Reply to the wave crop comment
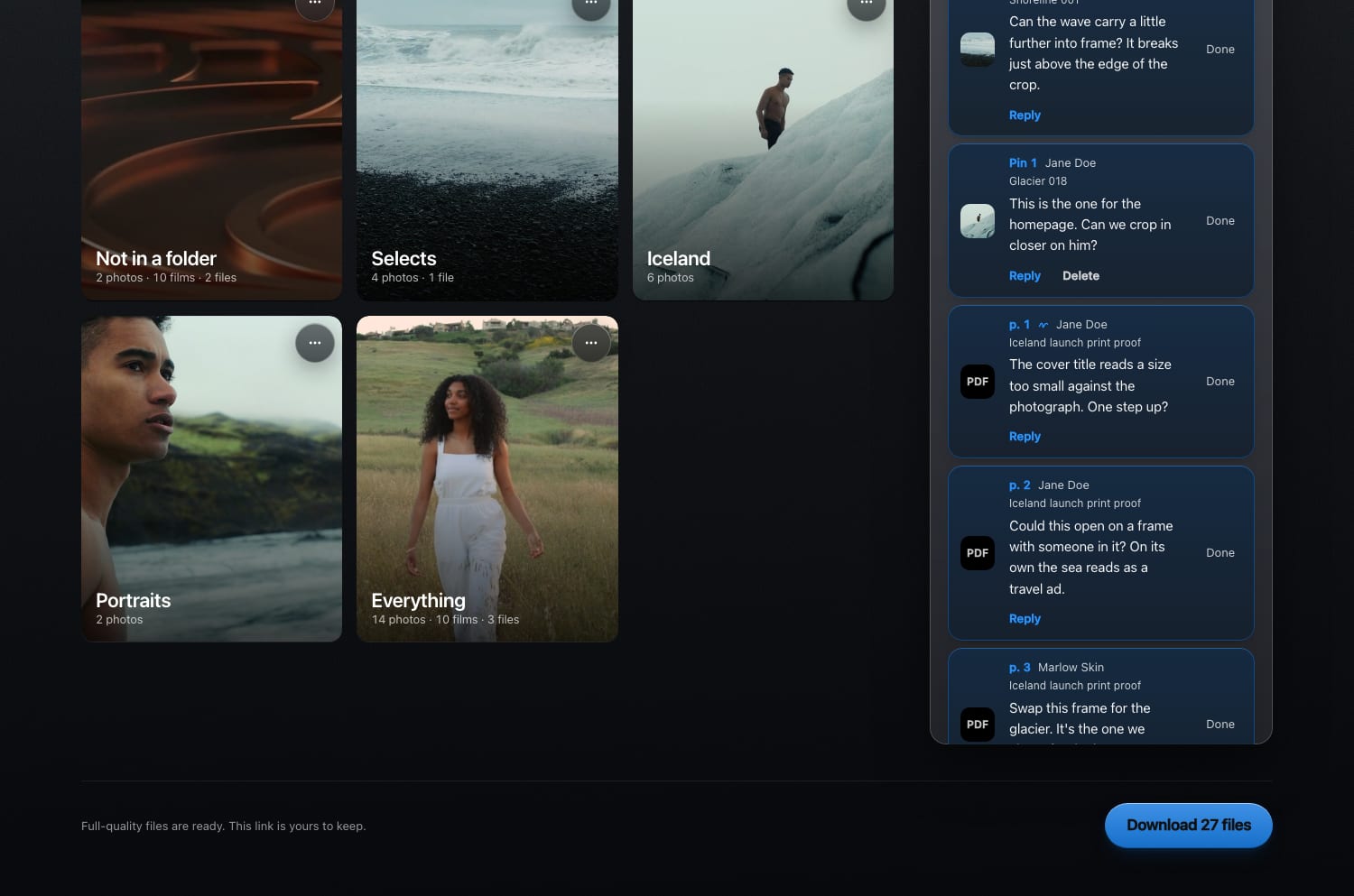The image size is (1354, 896). (x=1025, y=115)
